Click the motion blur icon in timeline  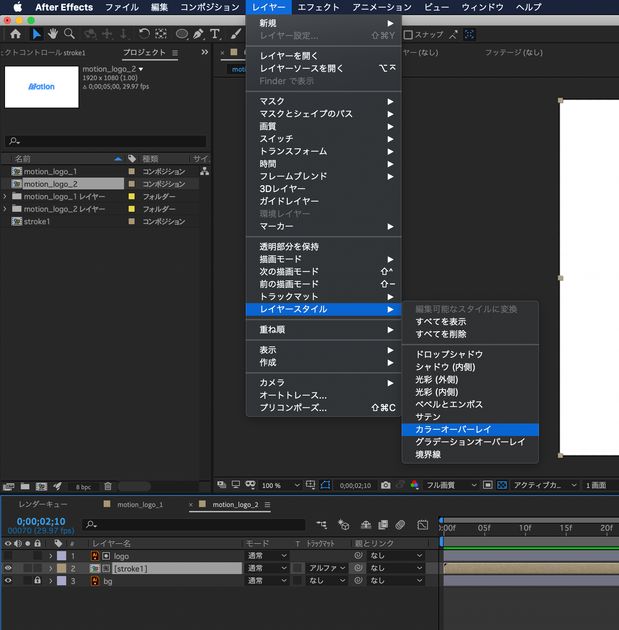click(400, 525)
